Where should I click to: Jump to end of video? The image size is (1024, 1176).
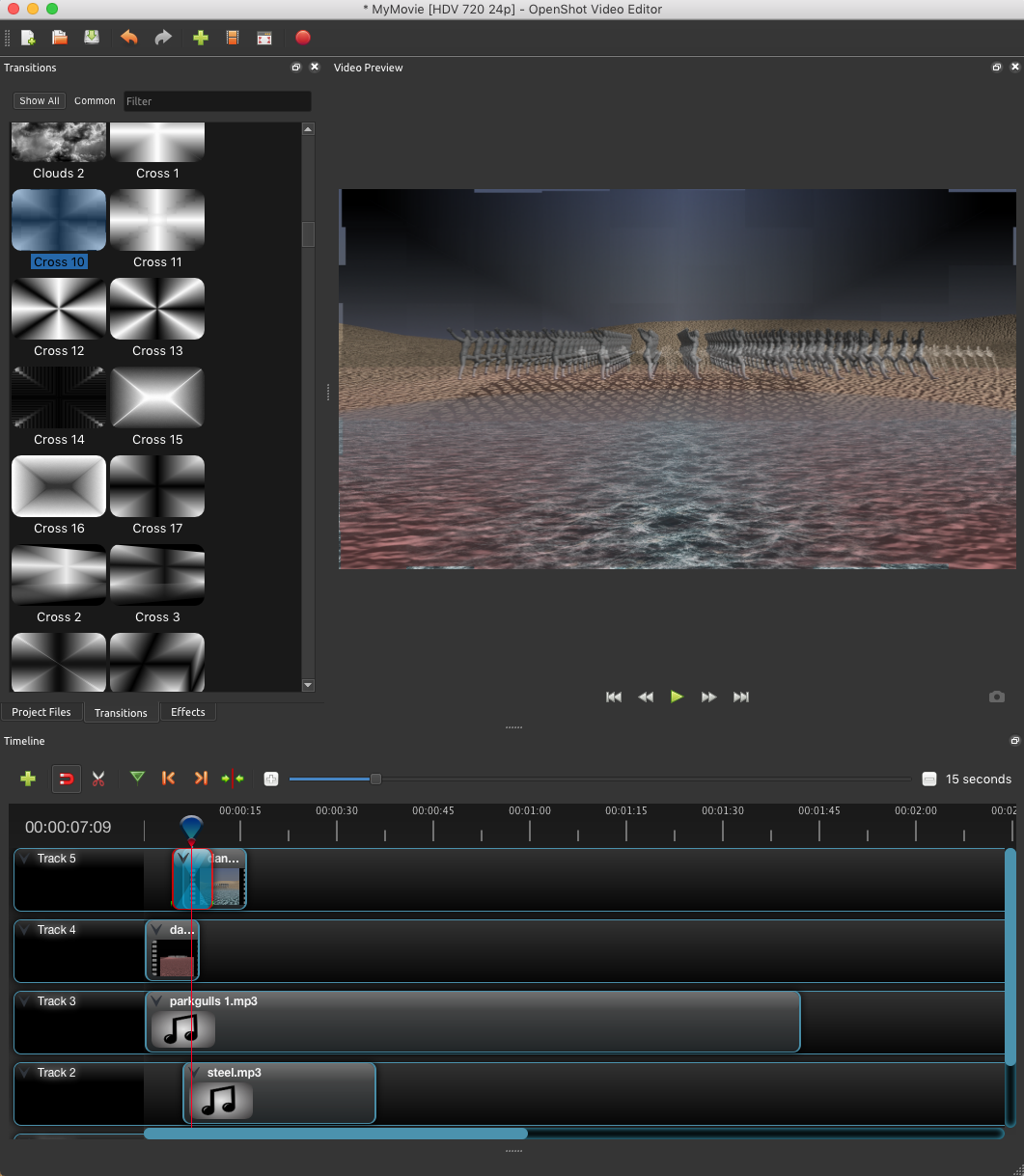tap(741, 697)
